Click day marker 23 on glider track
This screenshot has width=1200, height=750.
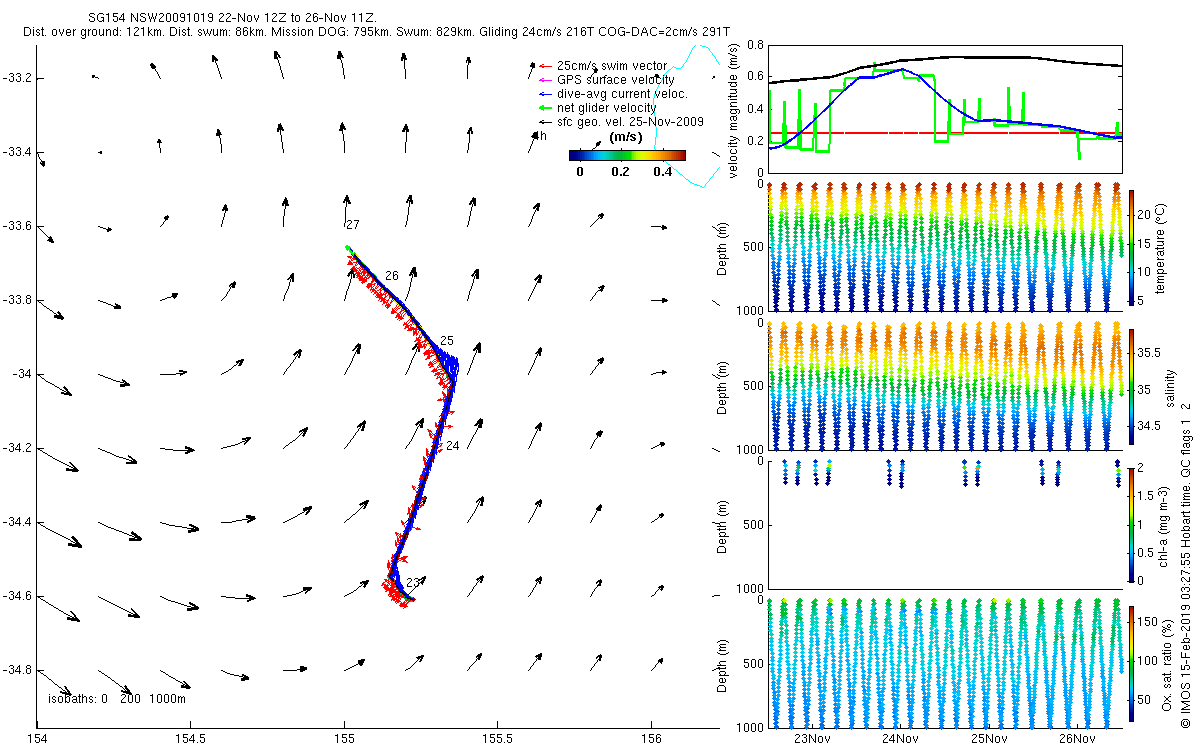coord(412,582)
